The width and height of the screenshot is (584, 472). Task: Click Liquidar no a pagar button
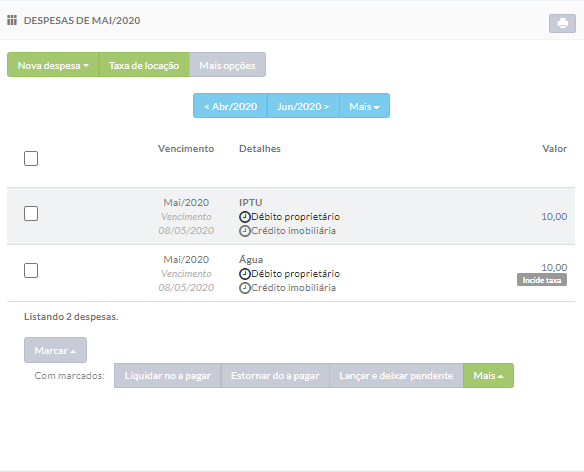point(168,376)
